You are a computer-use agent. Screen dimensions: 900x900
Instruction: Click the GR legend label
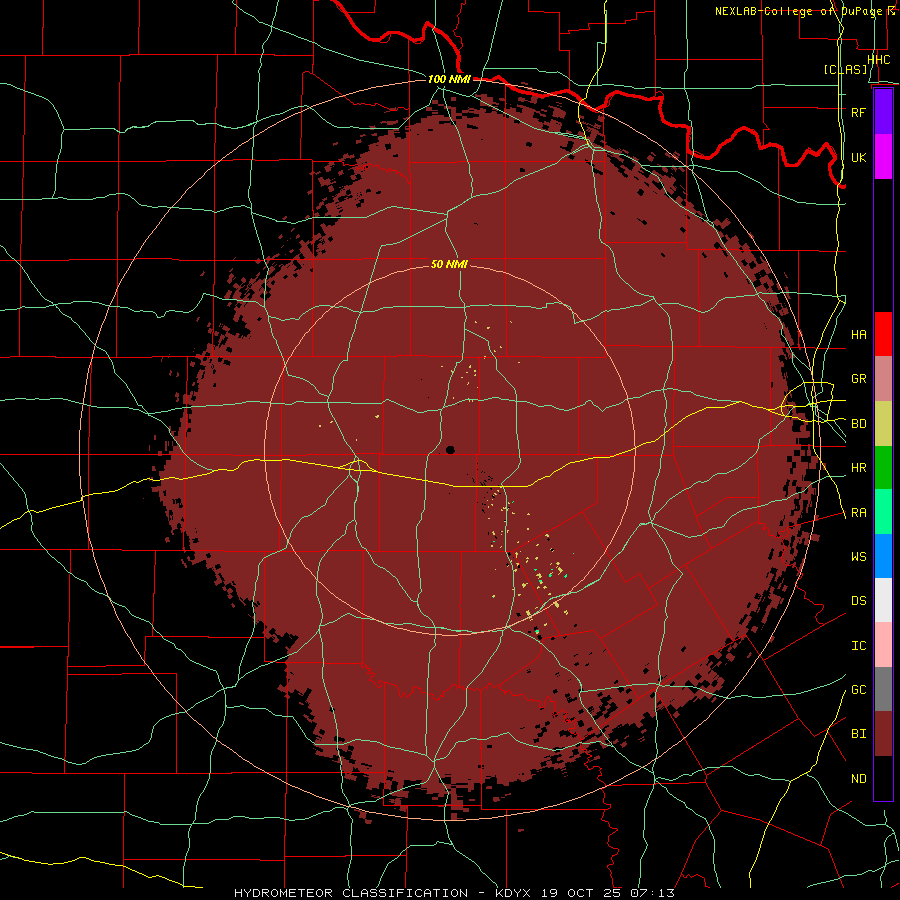(x=858, y=379)
